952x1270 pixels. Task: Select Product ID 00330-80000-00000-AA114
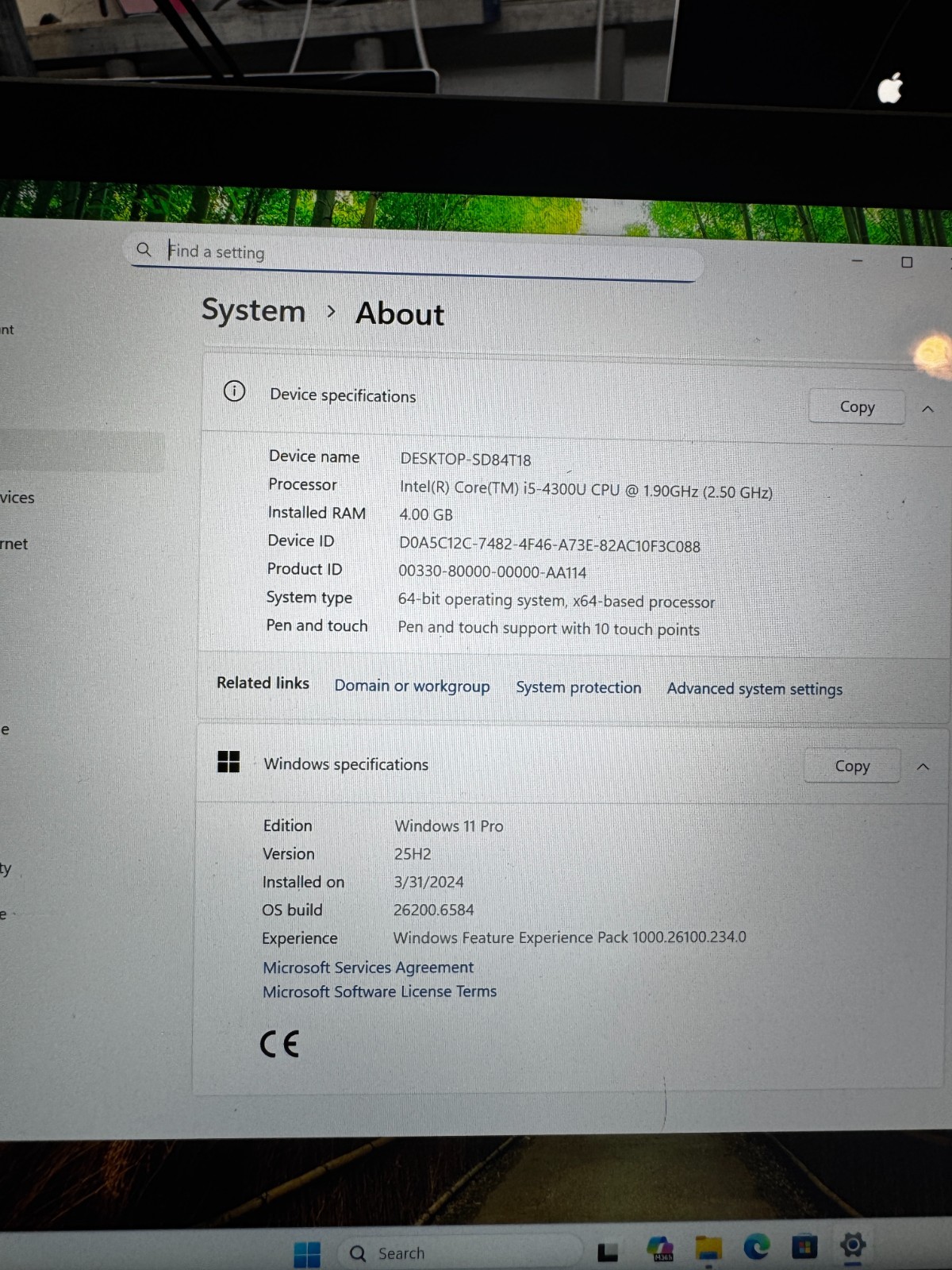coord(493,572)
